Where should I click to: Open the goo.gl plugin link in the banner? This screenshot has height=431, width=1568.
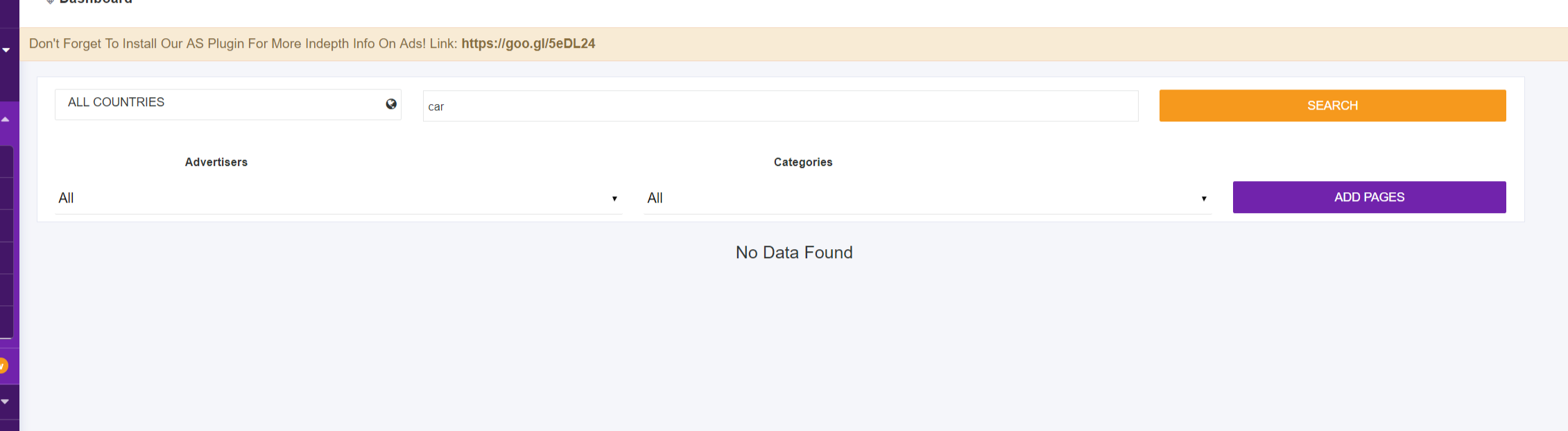coord(528,44)
